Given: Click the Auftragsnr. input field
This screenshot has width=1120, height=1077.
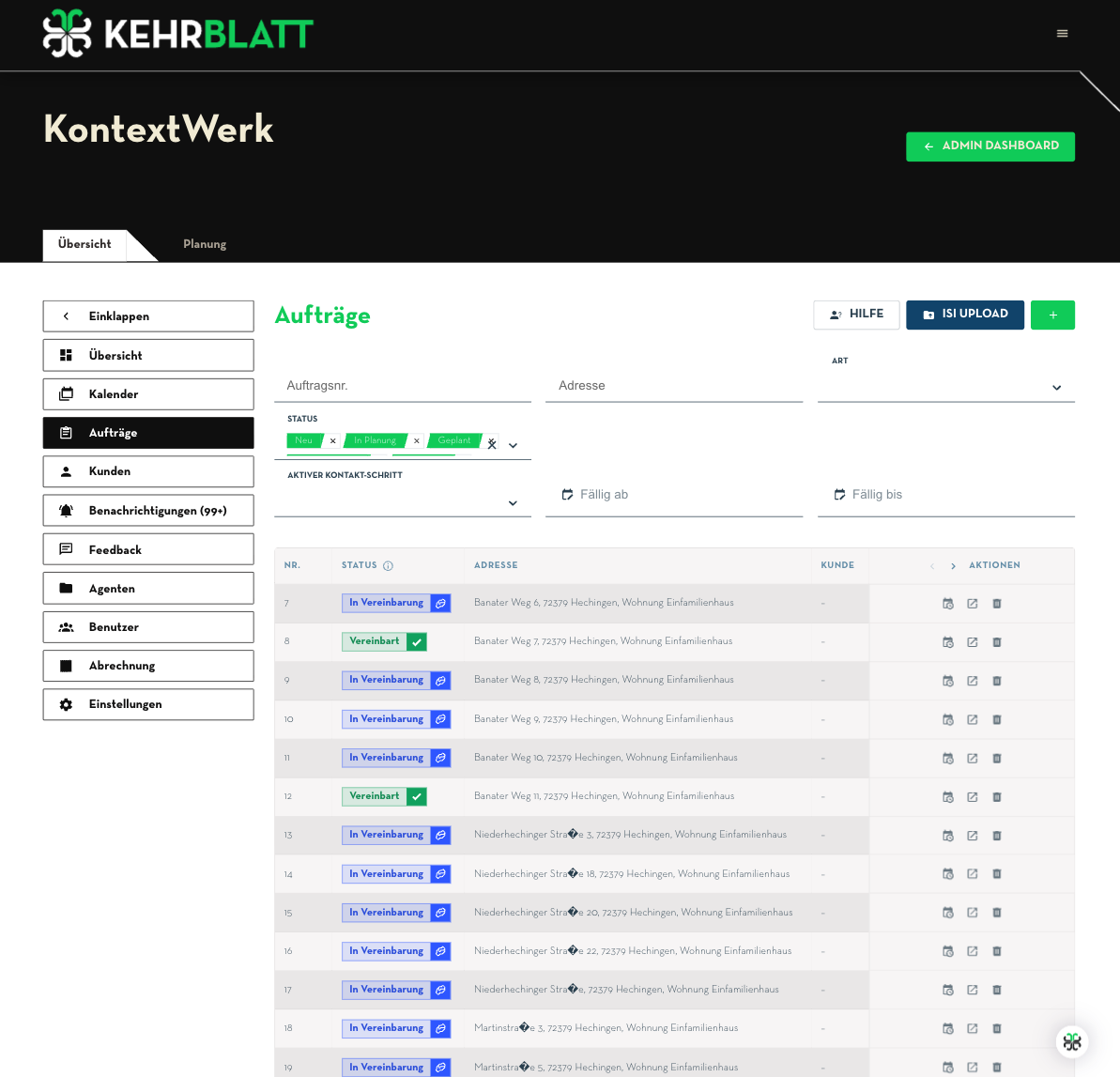Looking at the screenshot, I should (x=402, y=386).
